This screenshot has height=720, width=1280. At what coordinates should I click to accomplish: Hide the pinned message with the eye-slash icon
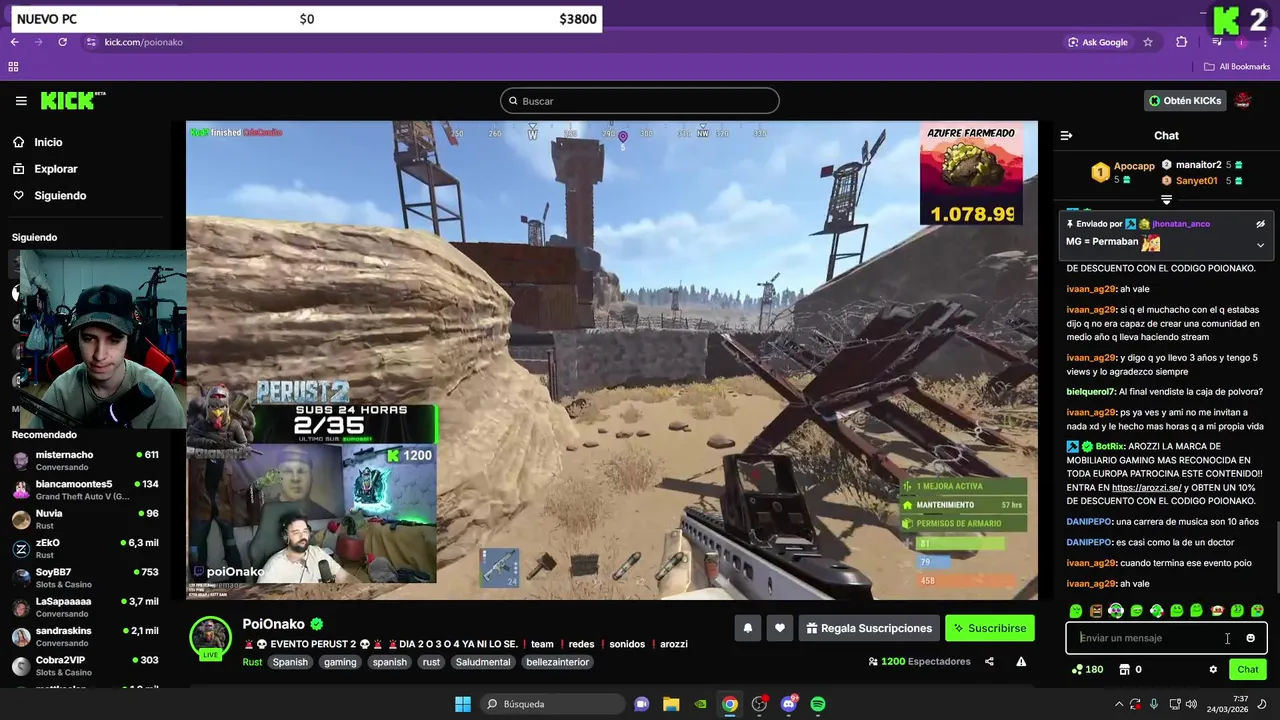(x=1260, y=224)
